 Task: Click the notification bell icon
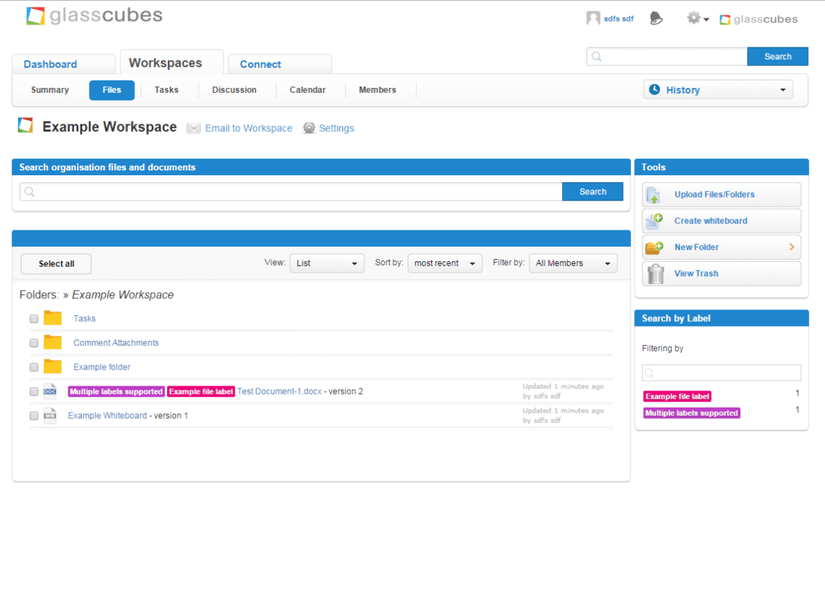coord(656,18)
